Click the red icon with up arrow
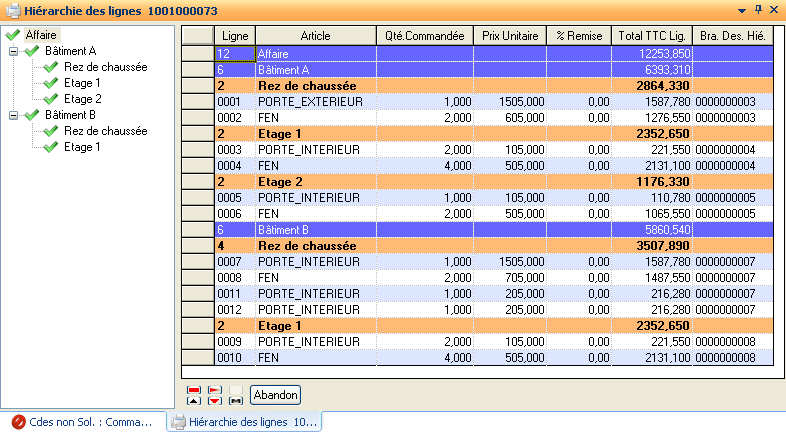 click(194, 395)
